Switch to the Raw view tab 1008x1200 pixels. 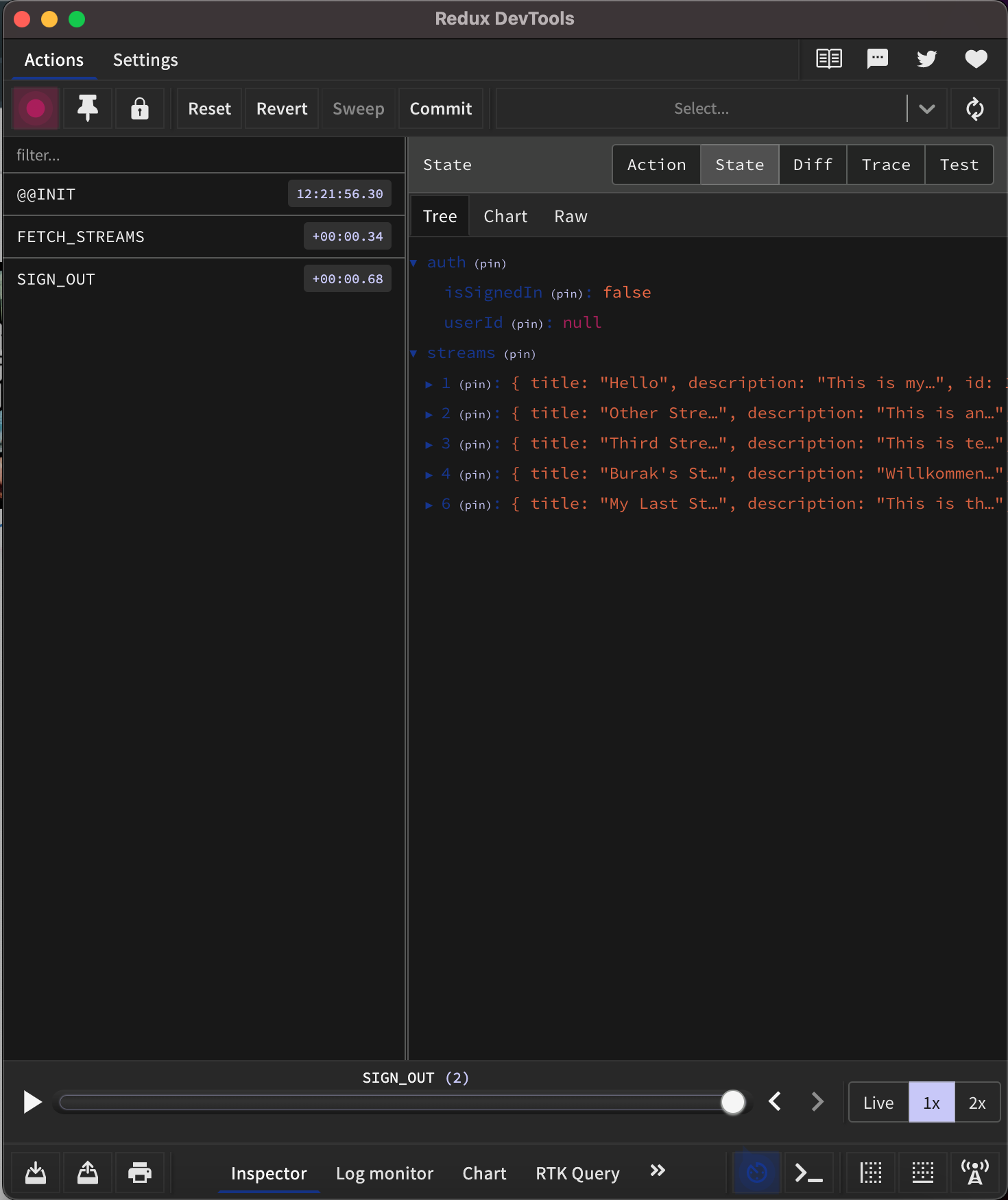pyautogui.click(x=571, y=217)
